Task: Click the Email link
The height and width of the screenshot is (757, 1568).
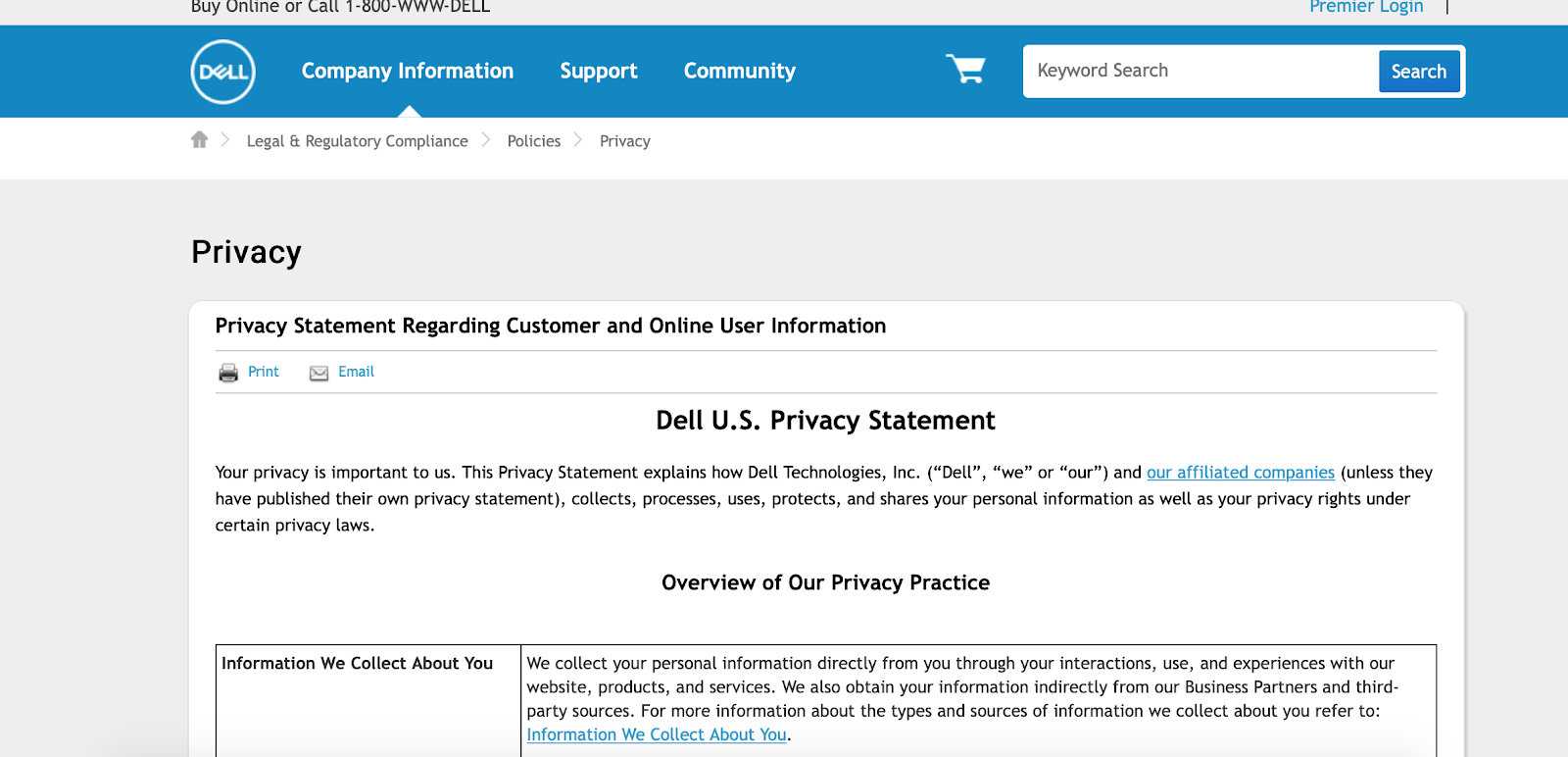Action: 357,372
